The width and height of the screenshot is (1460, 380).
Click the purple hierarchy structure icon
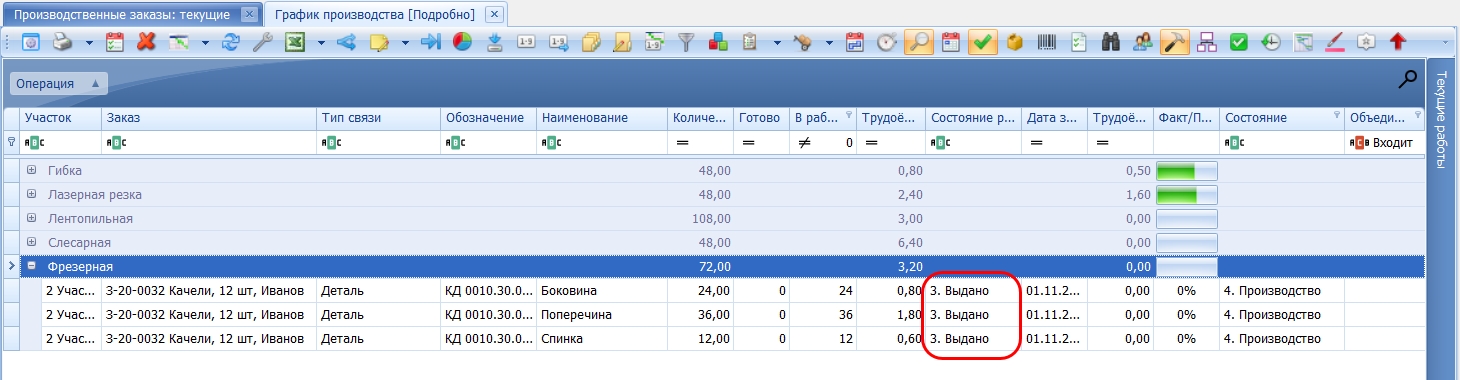point(1206,42)
